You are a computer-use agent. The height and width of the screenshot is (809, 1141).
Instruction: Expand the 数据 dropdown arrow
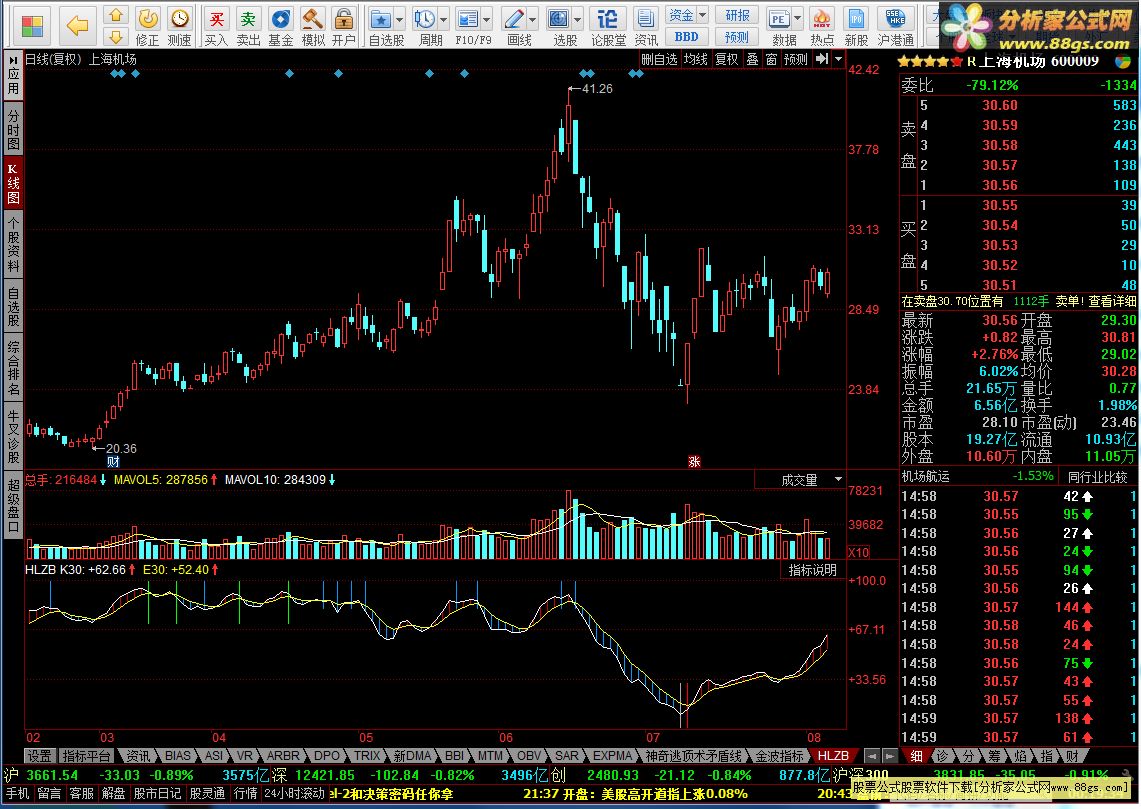(798, 20)
